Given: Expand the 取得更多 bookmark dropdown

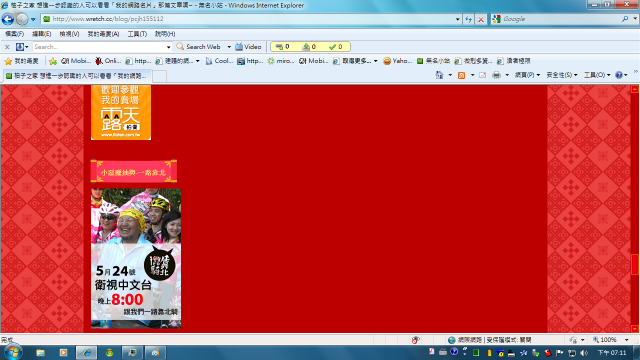Looking at the screenshot, I should click(376, 61).
